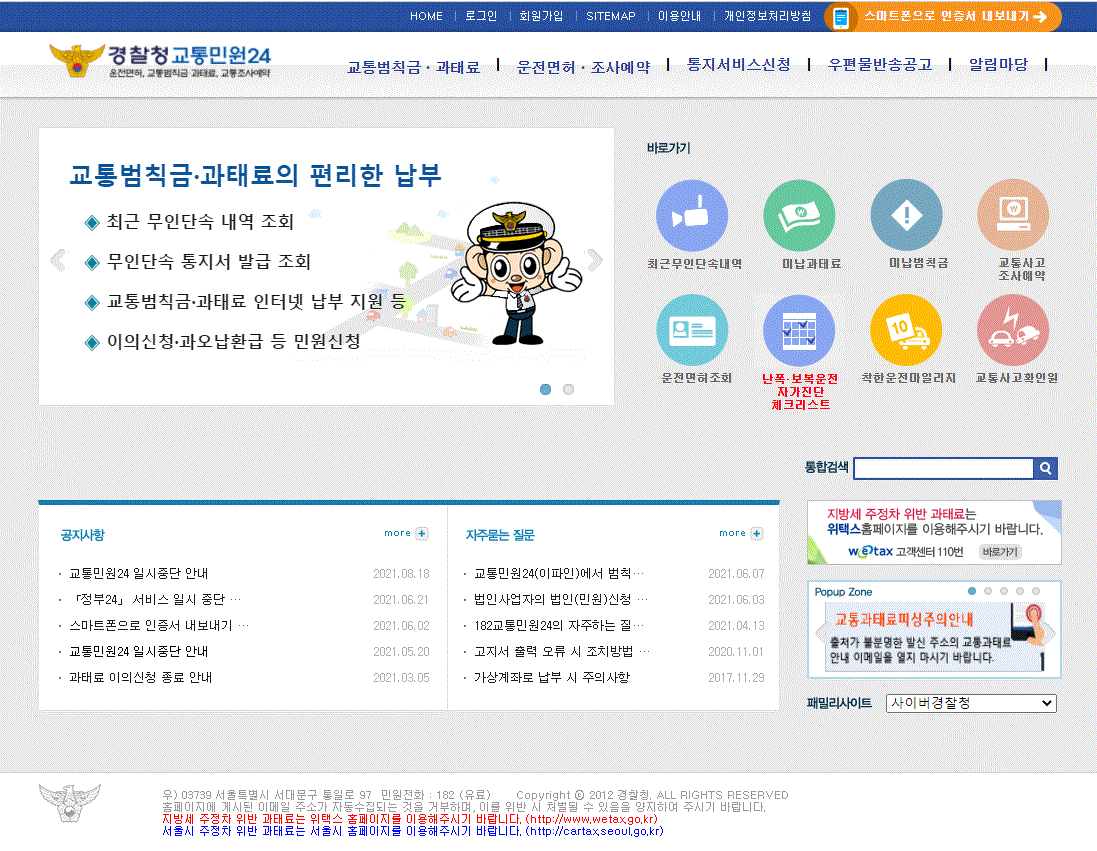Click the wetax.go.kr red footer link
Image resolution: width=1097 pixels, height=851 pixels.
tap(592, 819)
